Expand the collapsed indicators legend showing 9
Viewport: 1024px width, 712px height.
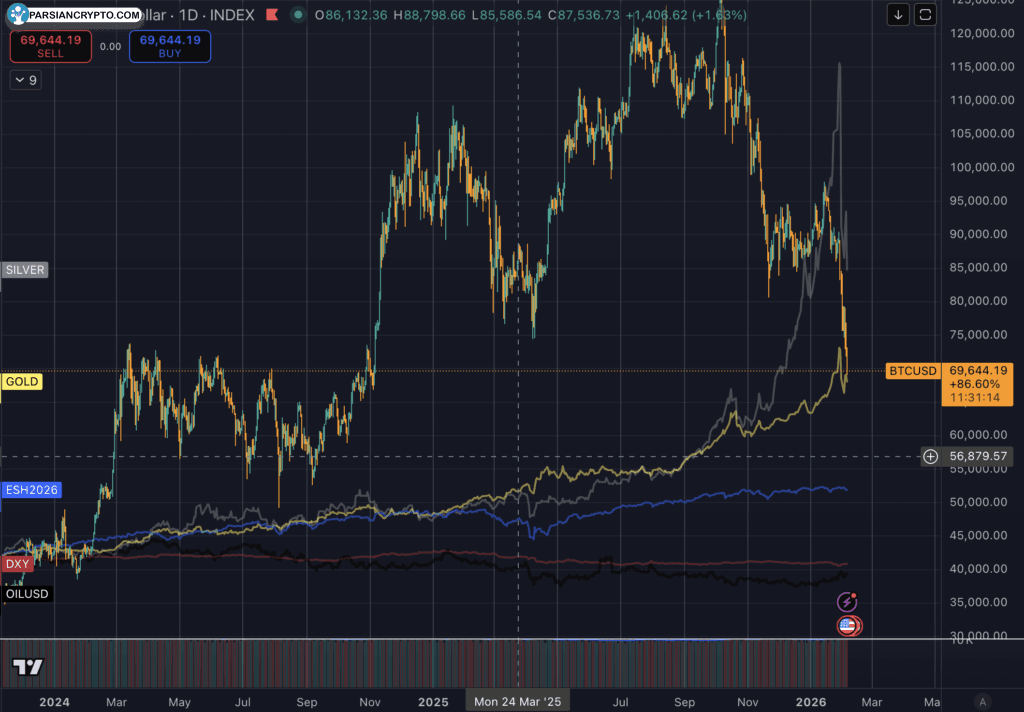pyautogui.click(x=26, y=80)
